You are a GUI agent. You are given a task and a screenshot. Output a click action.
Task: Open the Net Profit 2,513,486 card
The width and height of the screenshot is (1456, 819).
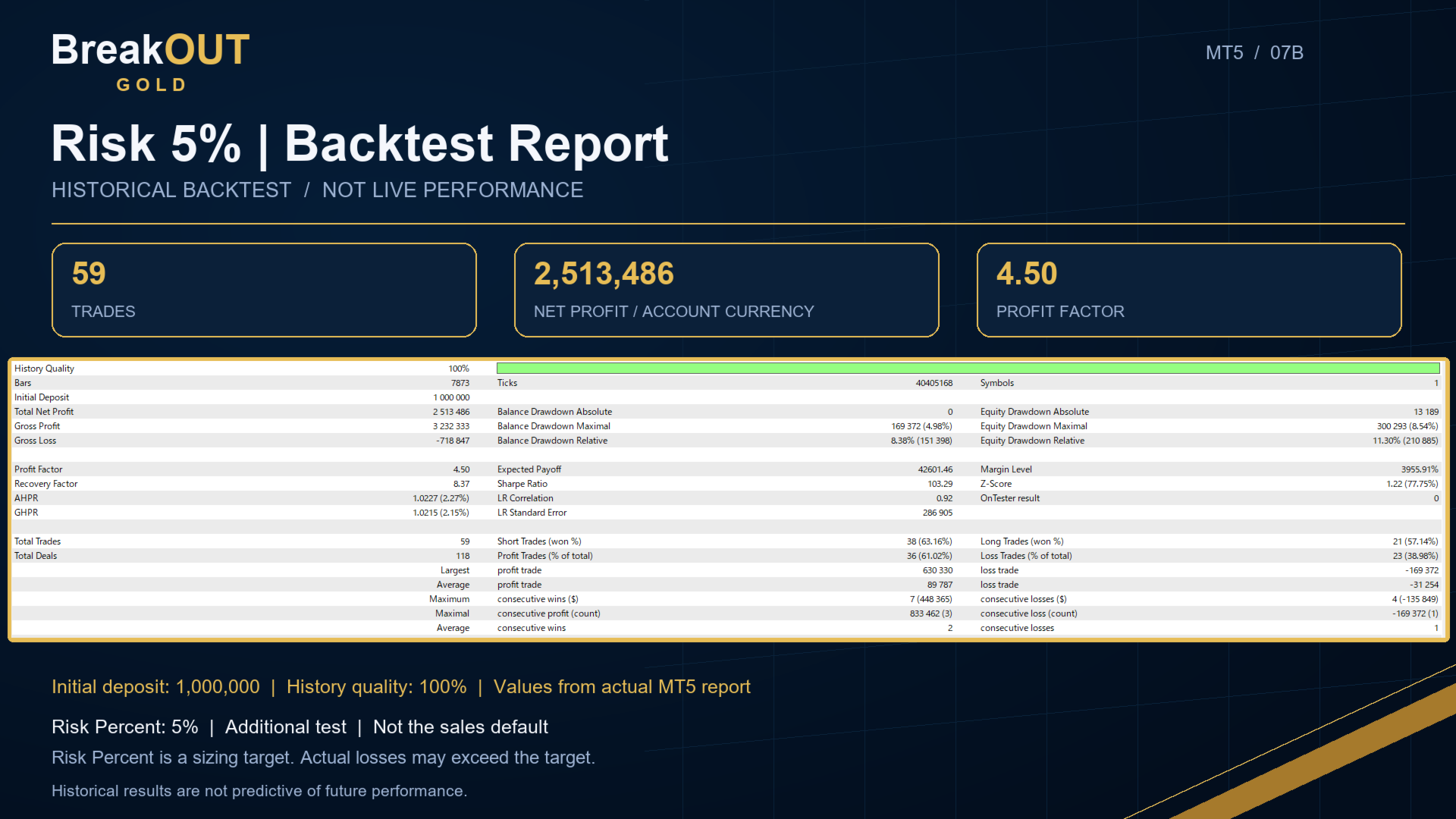[726, 290]
